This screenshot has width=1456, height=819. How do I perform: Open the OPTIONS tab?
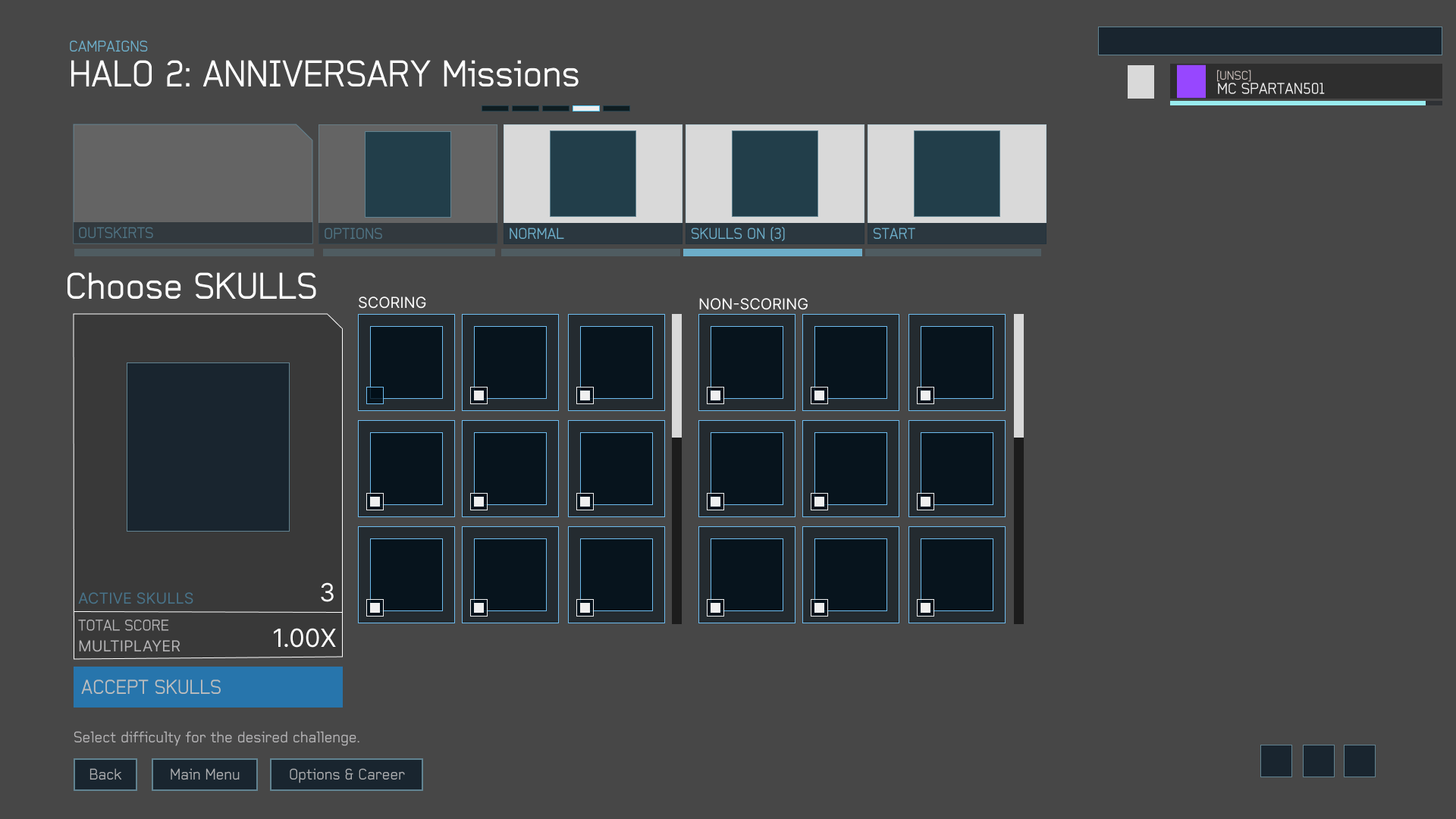[x=408, y=184]
